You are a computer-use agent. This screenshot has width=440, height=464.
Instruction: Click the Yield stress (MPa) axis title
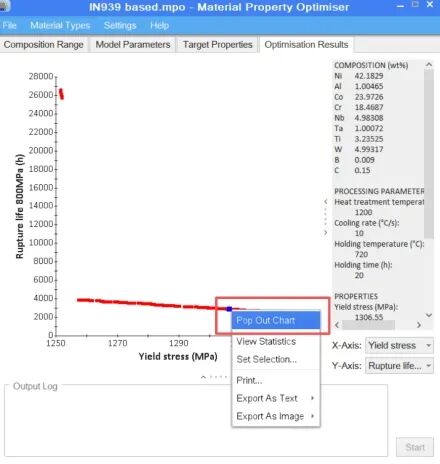(178, 357)
